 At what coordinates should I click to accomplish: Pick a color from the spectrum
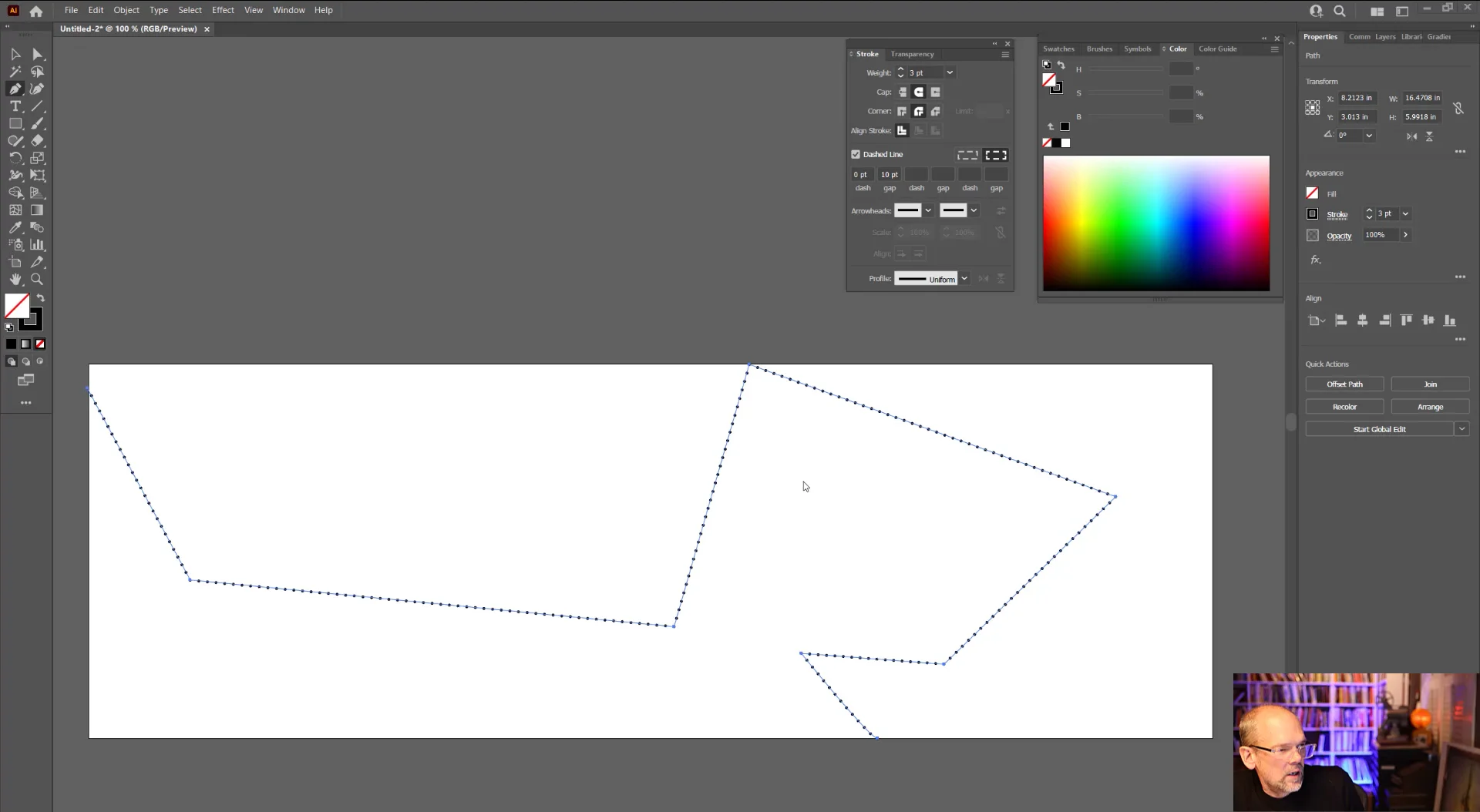[x=1156, y=223]
